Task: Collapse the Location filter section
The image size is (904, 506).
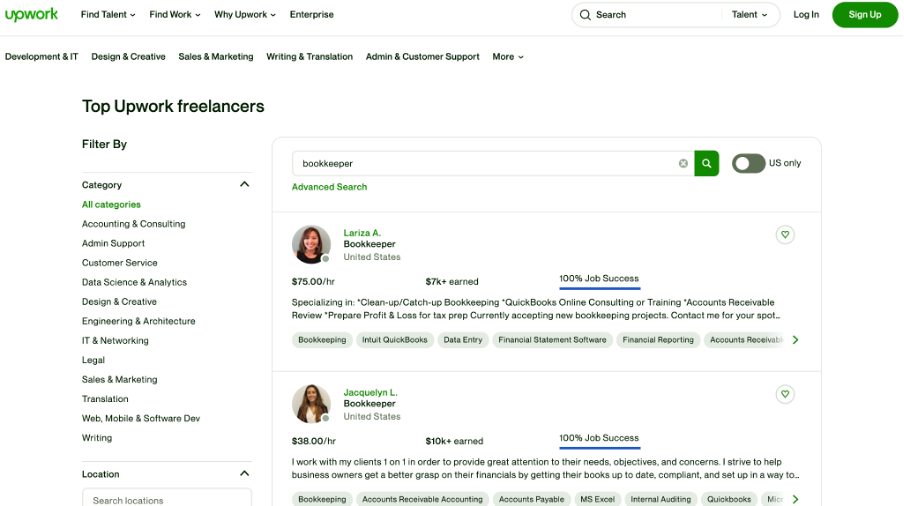Action: pos(244,474)
